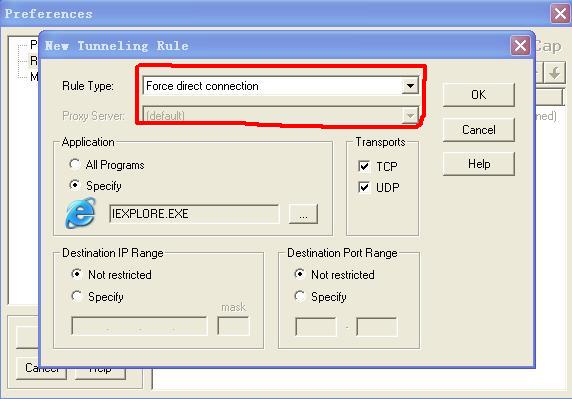Click the ending port number field
The width and height of the screenshot is (572, 399).
pos(376,327)
